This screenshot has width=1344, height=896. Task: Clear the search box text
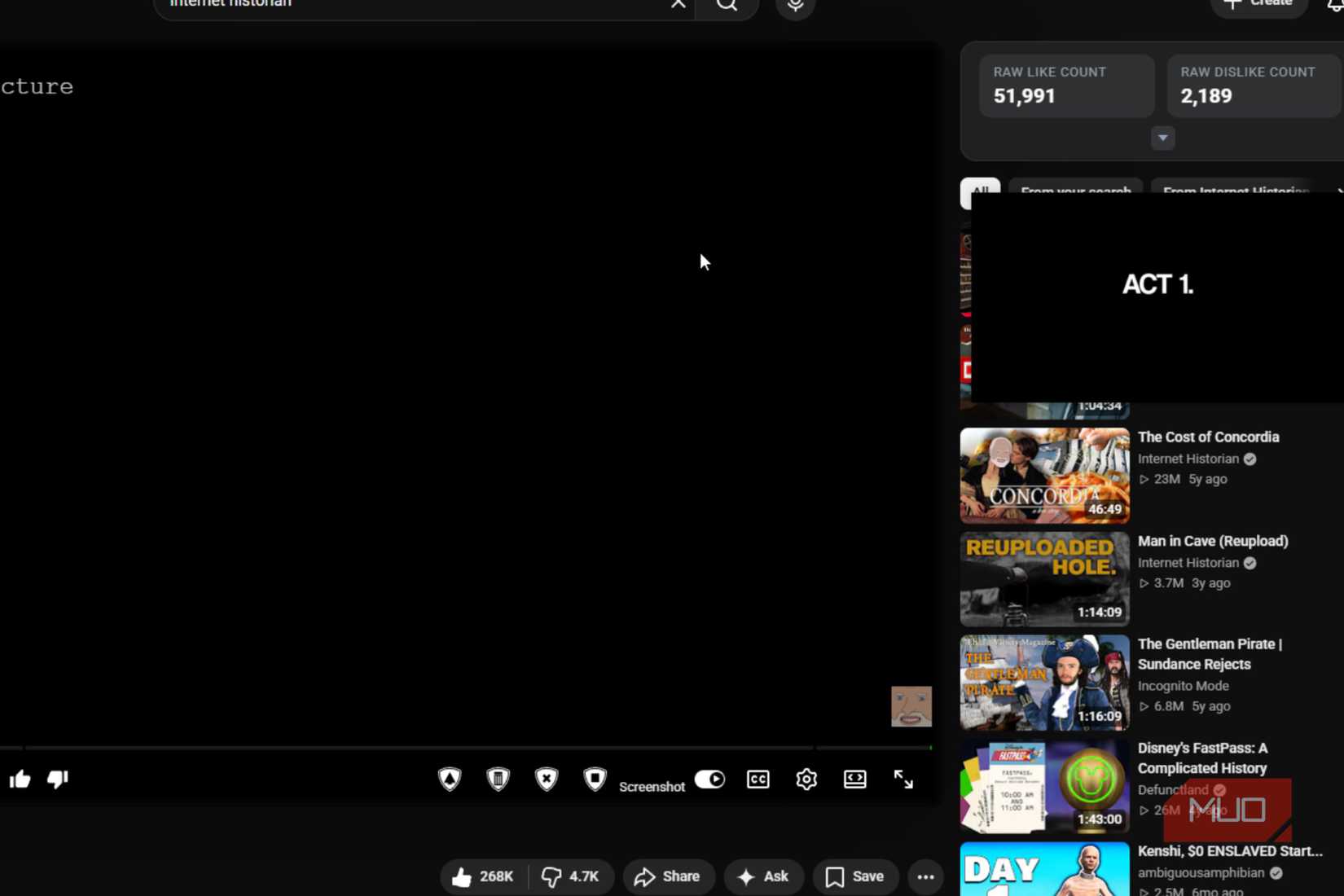point(678,4)
